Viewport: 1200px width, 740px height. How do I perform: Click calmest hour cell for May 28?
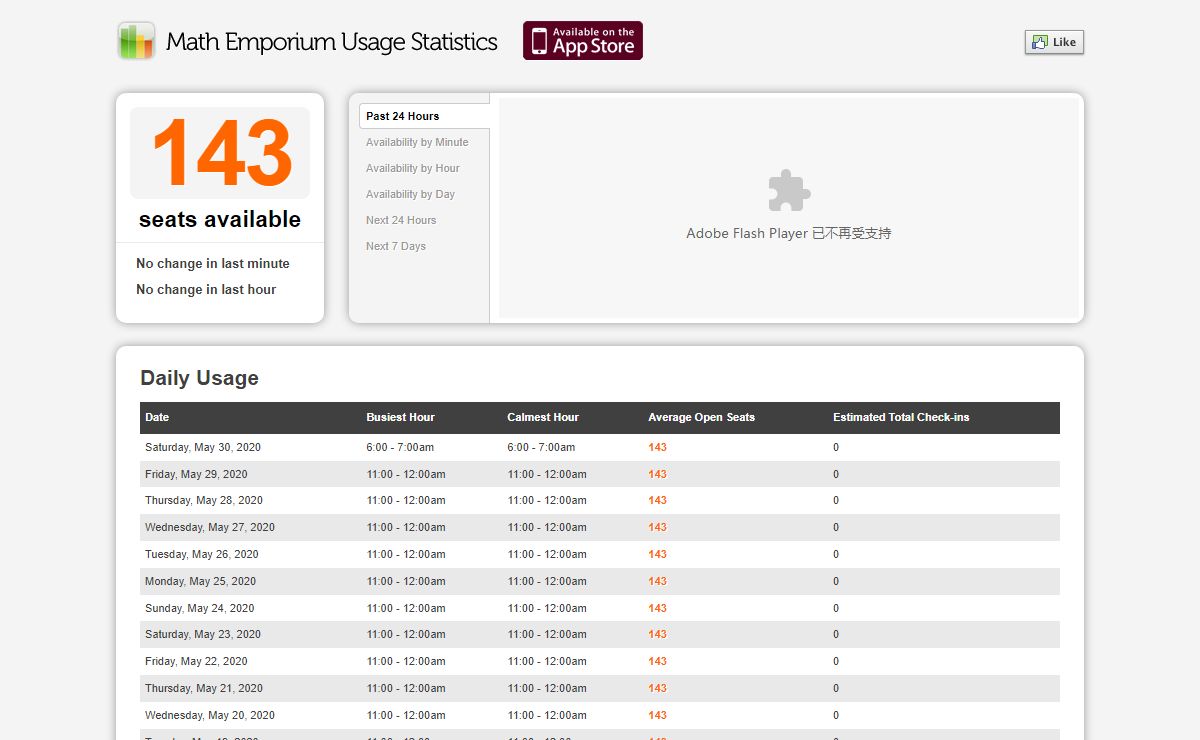pos(547,500)
